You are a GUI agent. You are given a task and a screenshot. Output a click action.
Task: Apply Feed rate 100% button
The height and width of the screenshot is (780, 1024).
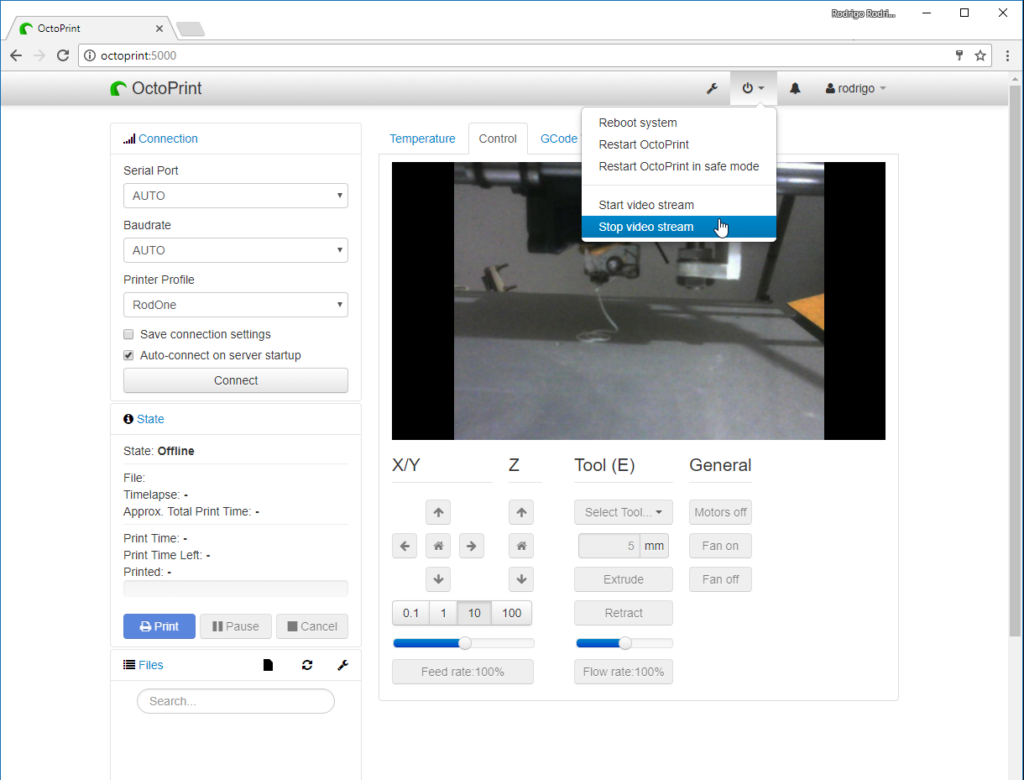pos(462,672)
